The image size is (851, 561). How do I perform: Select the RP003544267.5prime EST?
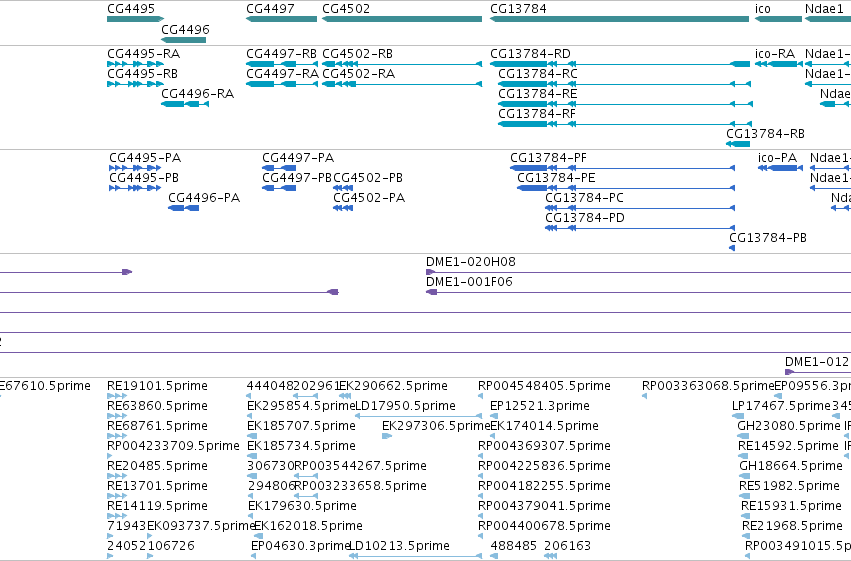coord(306,476)
